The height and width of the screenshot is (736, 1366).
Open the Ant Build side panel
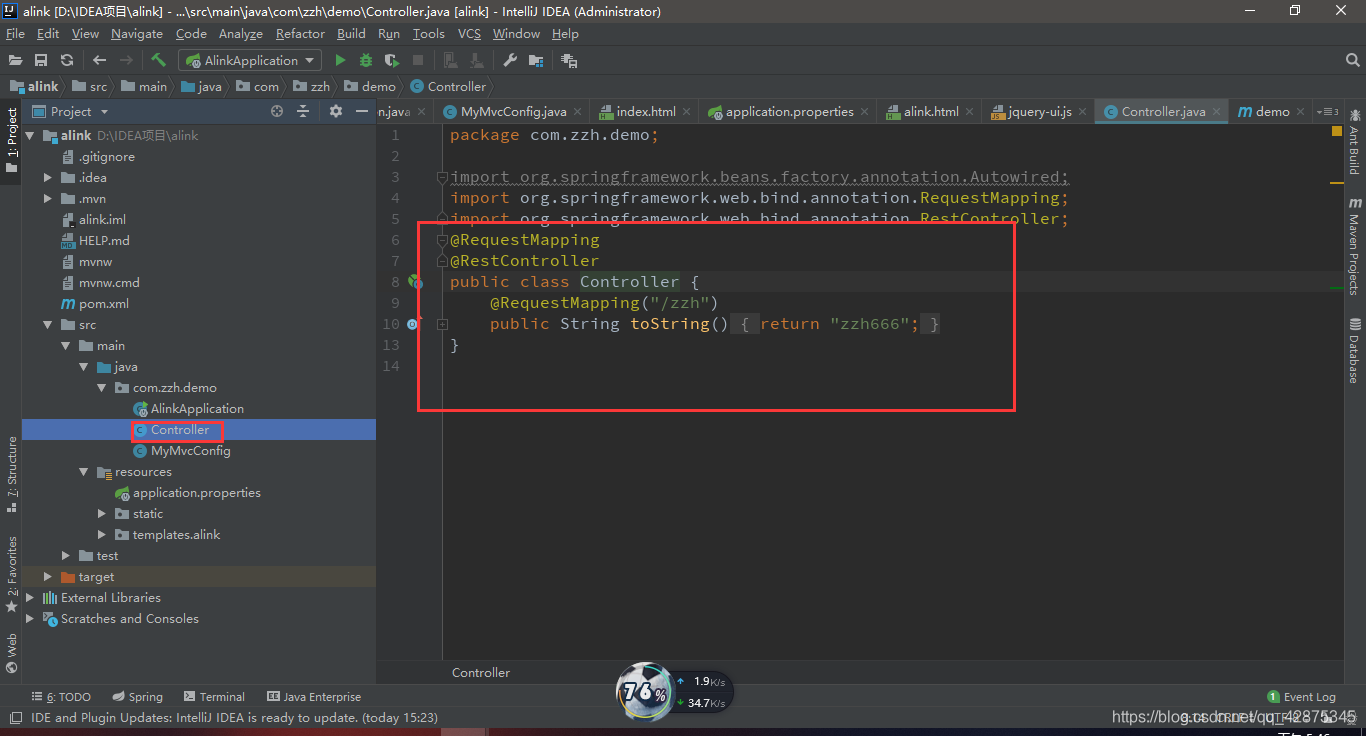click(x=1354, y=142)
